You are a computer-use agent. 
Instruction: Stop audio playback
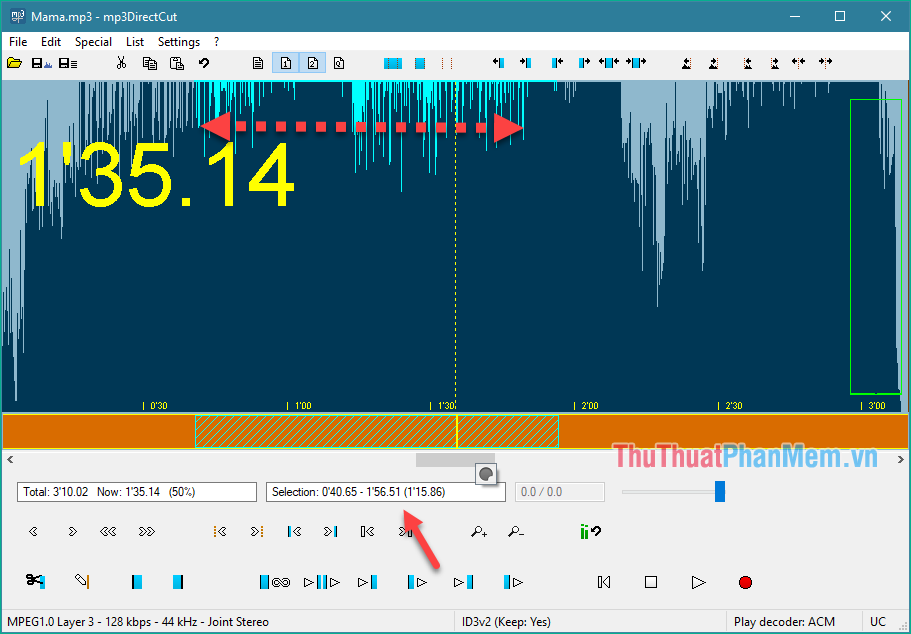pyautogui.click(x=650, y=581)
